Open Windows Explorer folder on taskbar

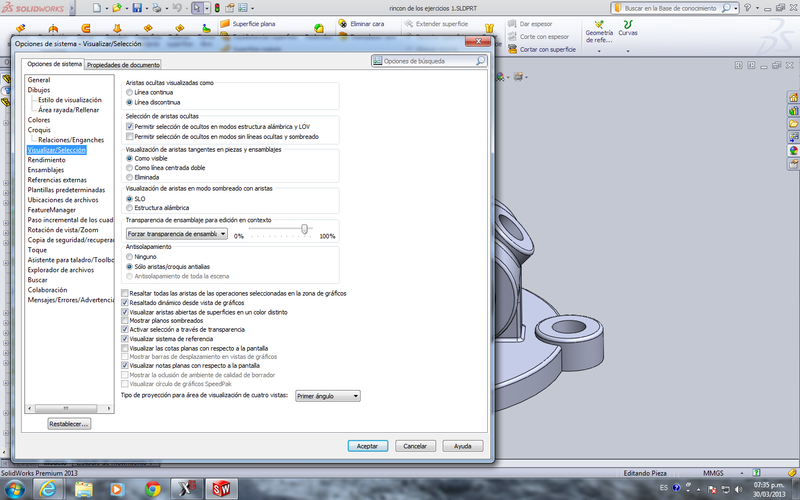(83, 489)
